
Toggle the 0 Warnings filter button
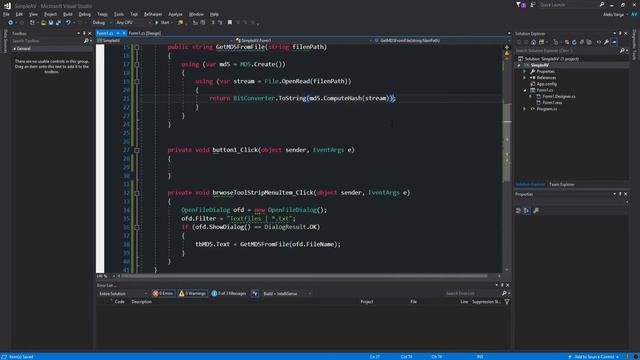pos(192,293)
